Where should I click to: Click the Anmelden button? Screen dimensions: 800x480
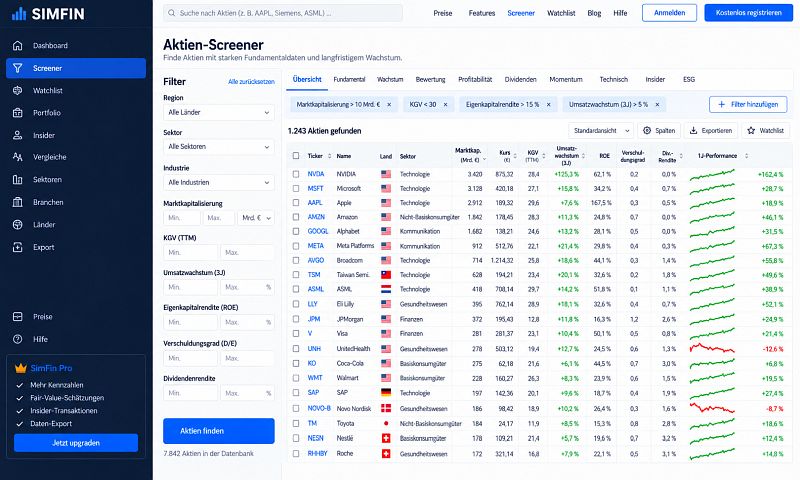pos(669,13)
